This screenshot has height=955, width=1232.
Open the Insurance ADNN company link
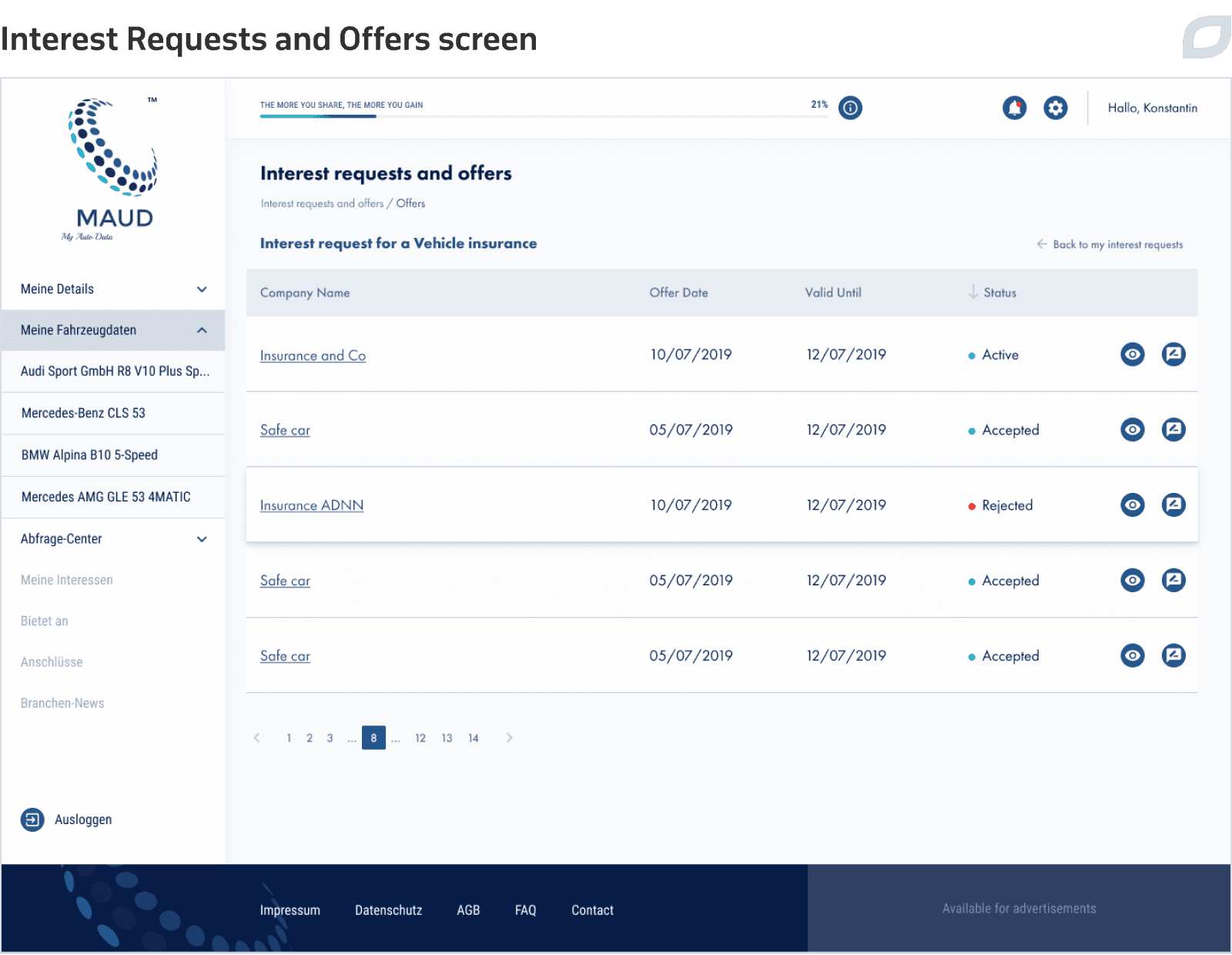[x=312, y=505]
